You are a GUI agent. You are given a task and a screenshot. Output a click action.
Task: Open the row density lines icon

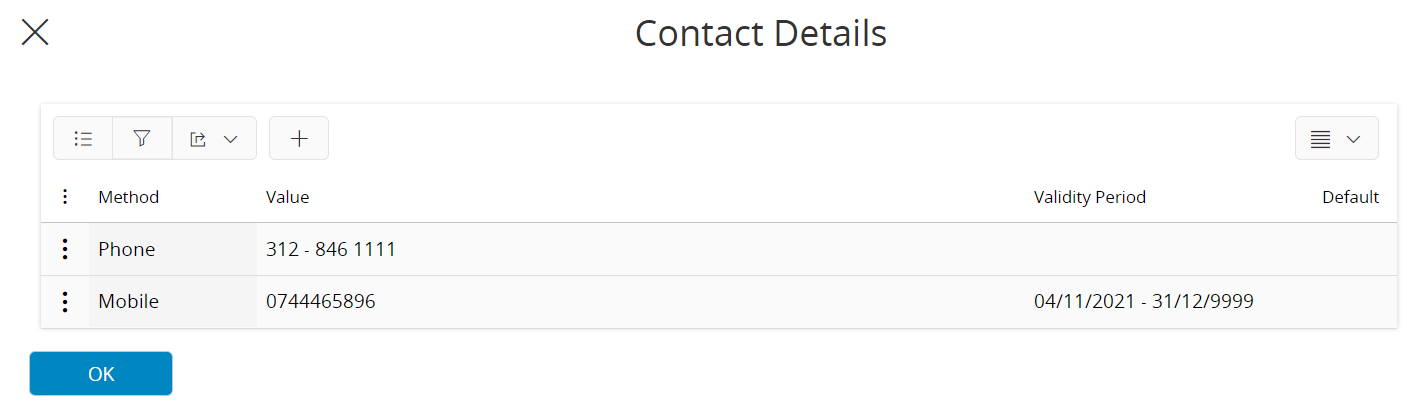click(1320, 139)
